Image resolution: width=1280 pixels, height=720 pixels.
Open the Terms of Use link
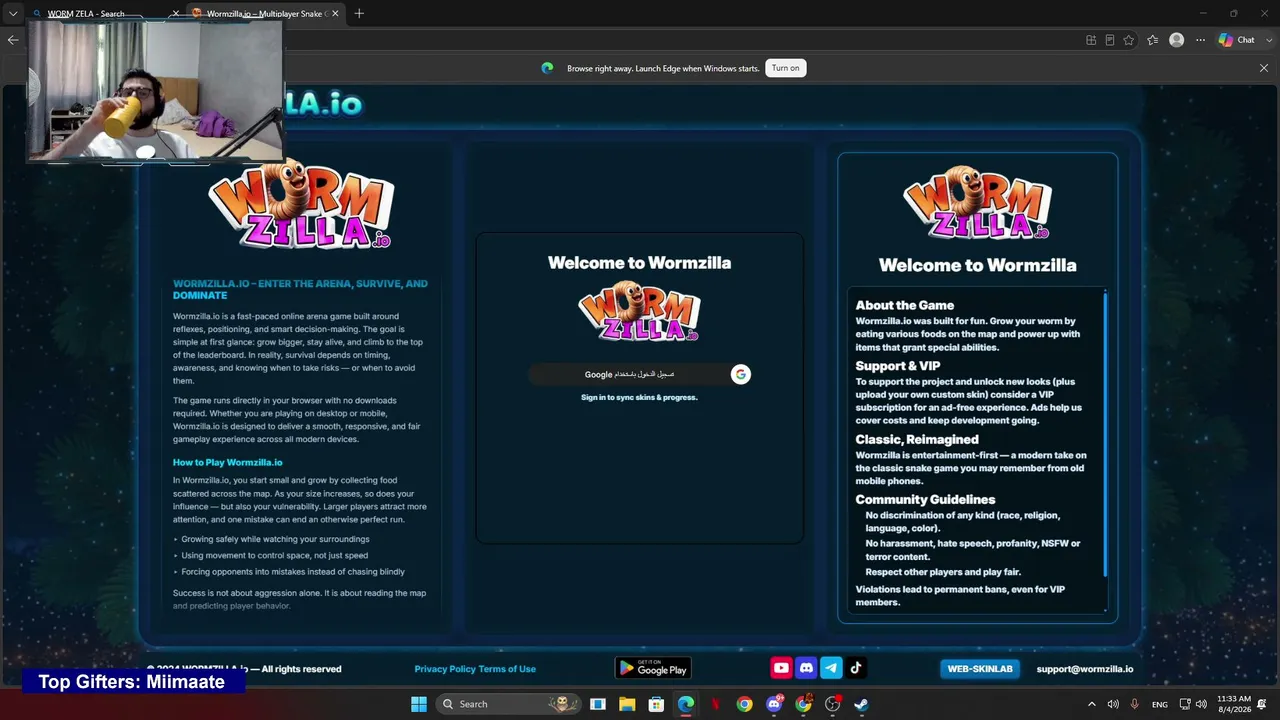pyautogui.click(x=507, y=669)
